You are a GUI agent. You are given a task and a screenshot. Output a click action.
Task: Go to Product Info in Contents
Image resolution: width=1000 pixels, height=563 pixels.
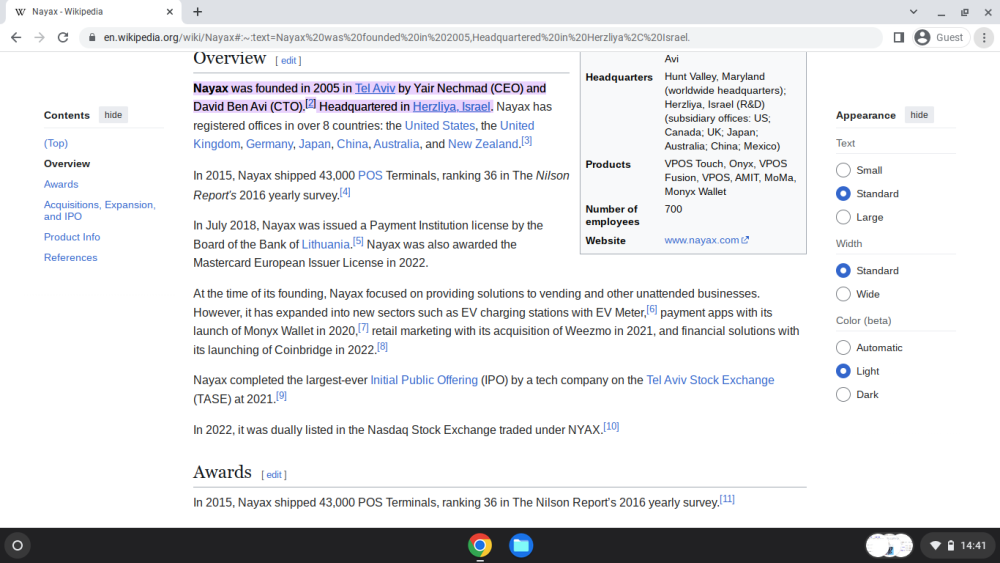(x=71, y=237)
